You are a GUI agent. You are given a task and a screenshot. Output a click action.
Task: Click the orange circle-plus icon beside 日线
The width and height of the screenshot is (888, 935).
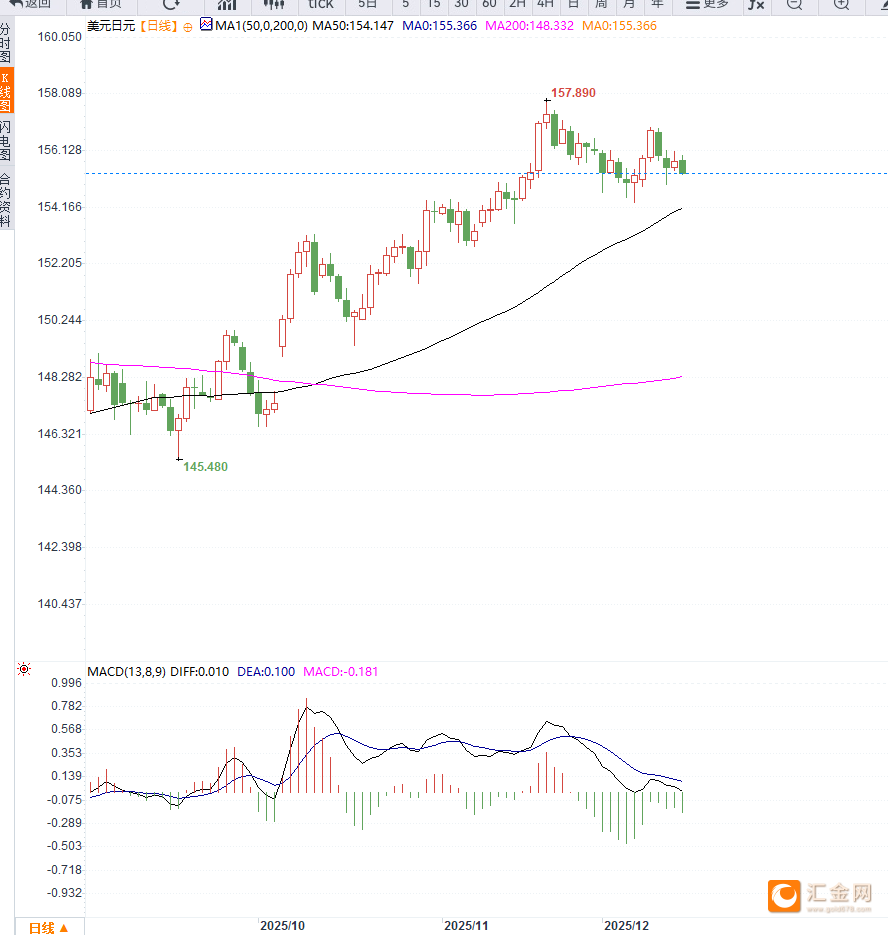[188, 27]
